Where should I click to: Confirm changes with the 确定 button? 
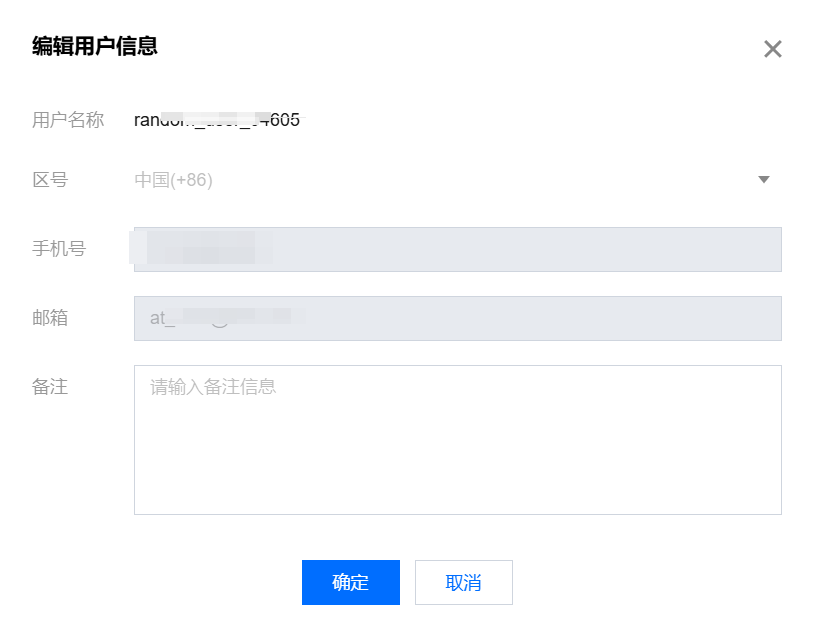[350, 582]
